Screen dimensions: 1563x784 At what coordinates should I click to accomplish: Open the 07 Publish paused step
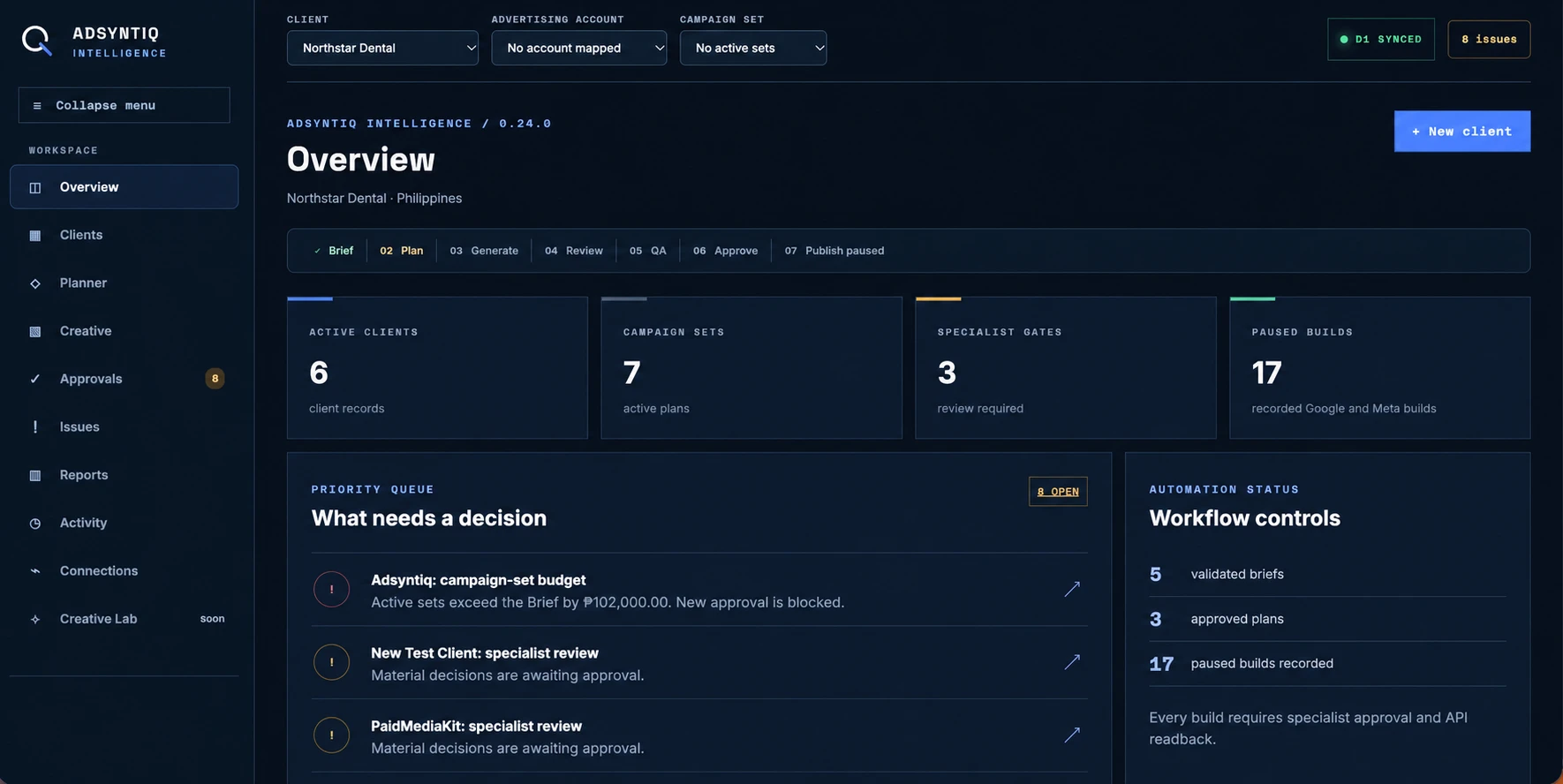(x=834, y=251)
